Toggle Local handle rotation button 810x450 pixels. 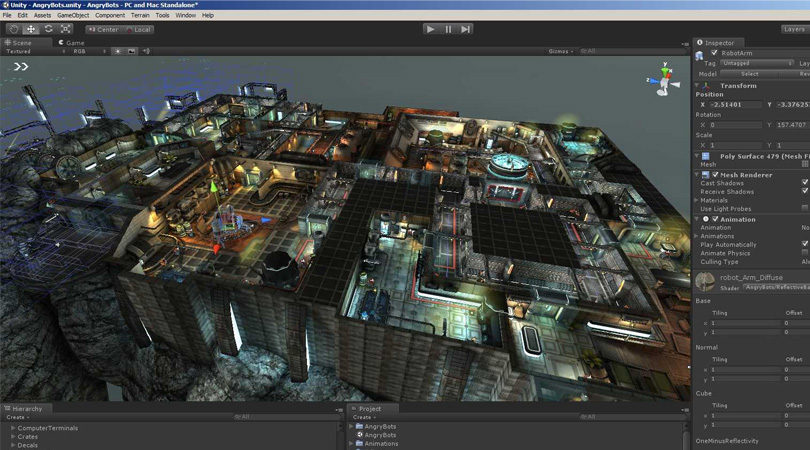click(138, 29)
